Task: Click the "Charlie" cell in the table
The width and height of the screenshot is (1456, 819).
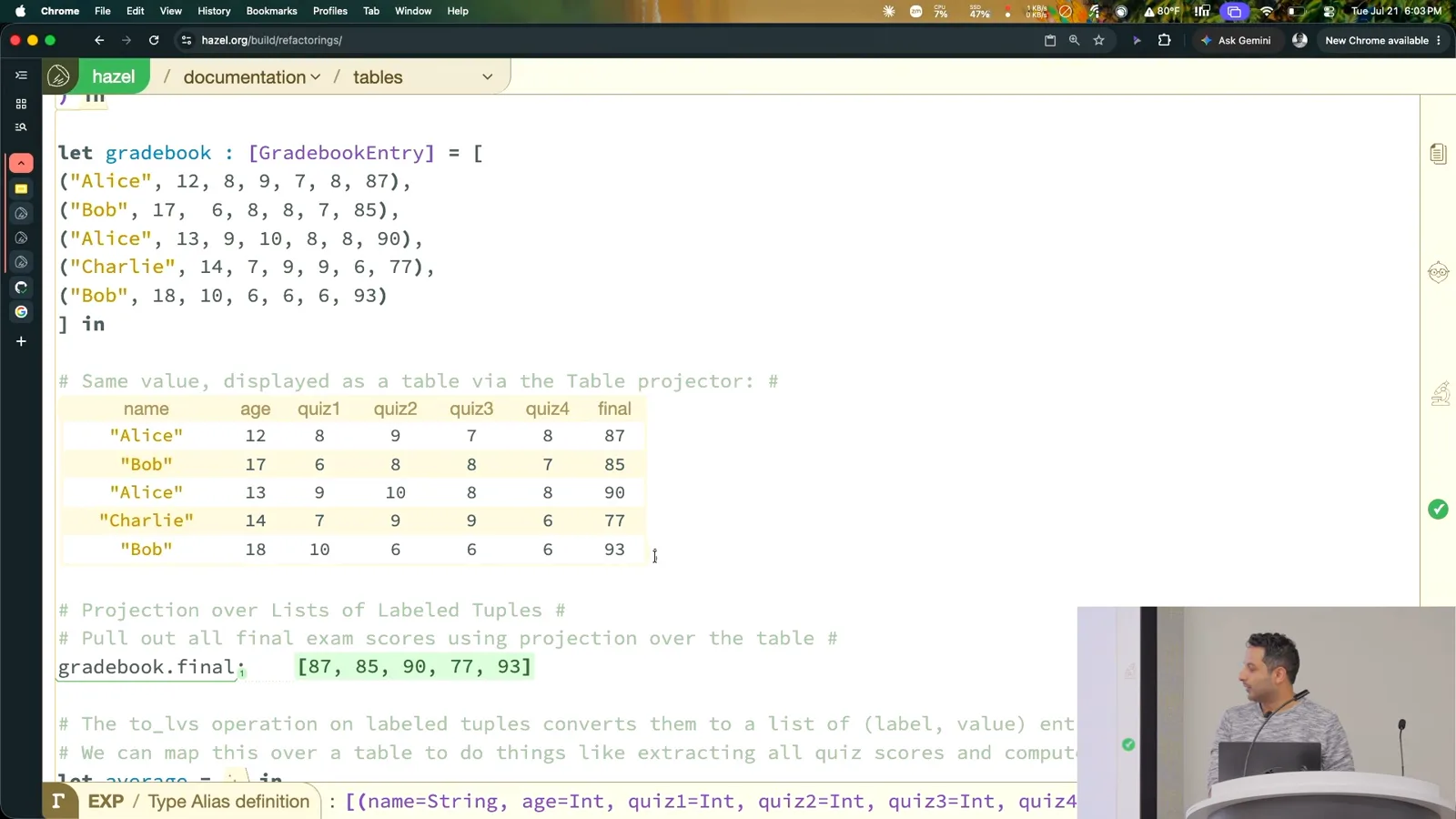Action: (x=147, y=521)
